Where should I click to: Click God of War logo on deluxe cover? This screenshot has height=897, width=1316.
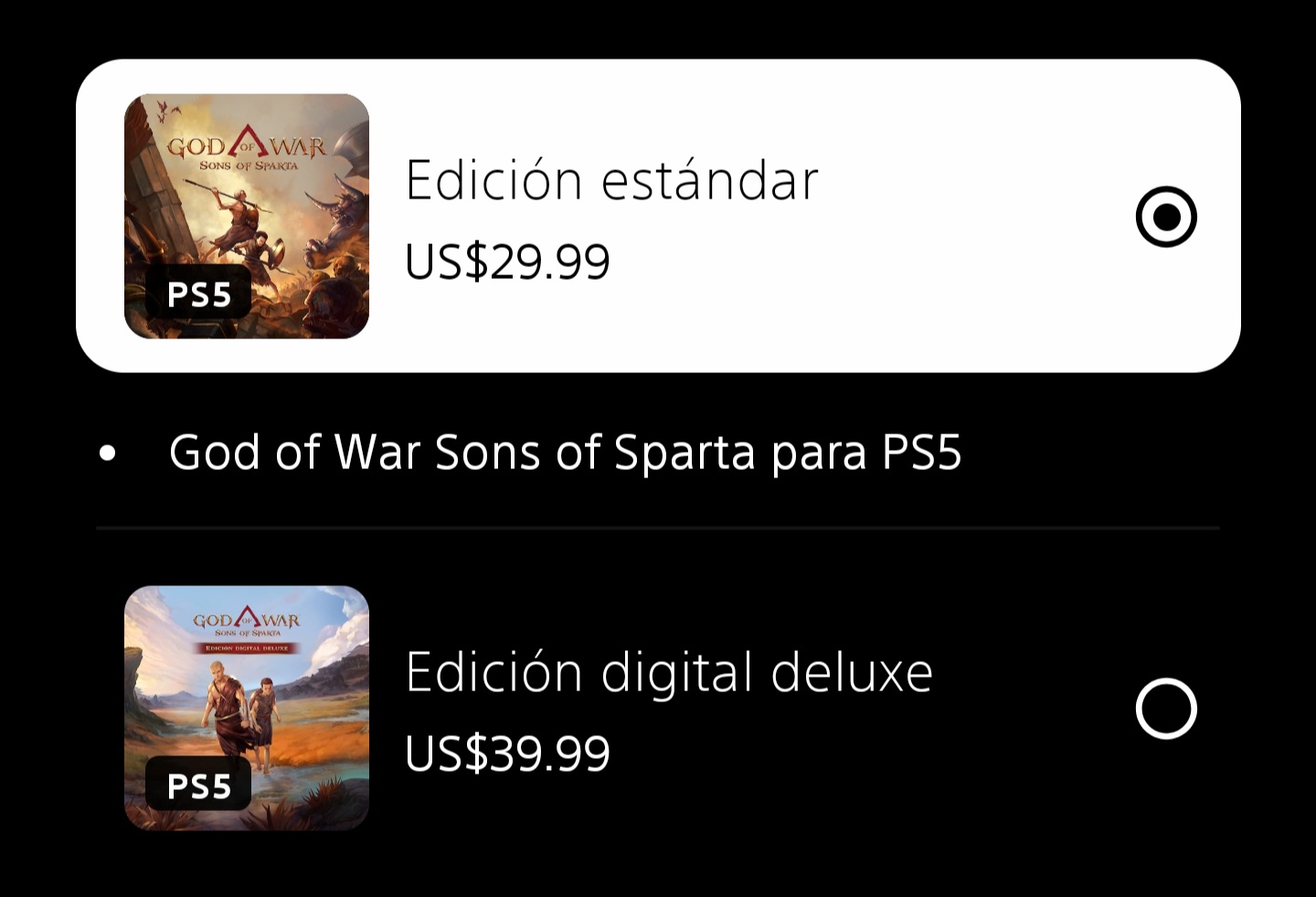tap(247, 623)
